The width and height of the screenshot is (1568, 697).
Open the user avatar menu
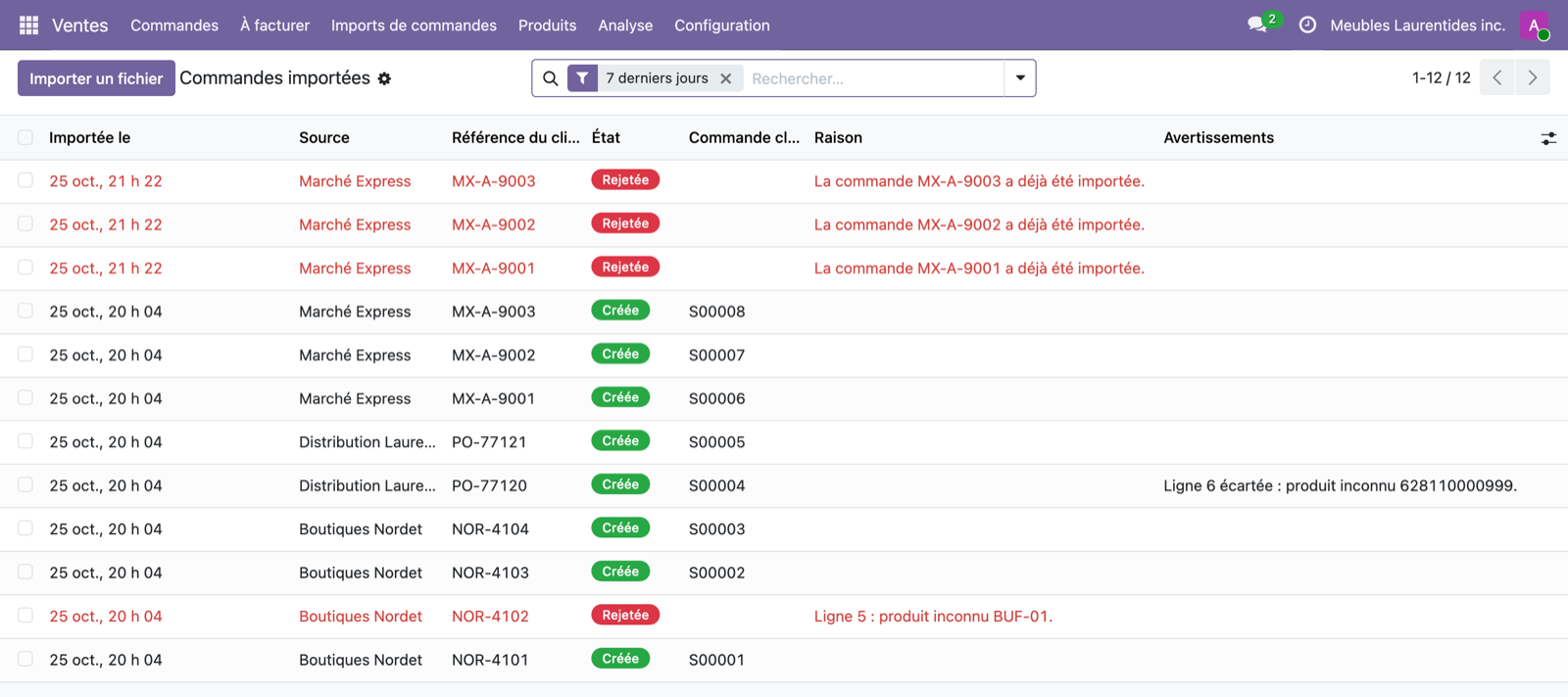pos(1534,25)
